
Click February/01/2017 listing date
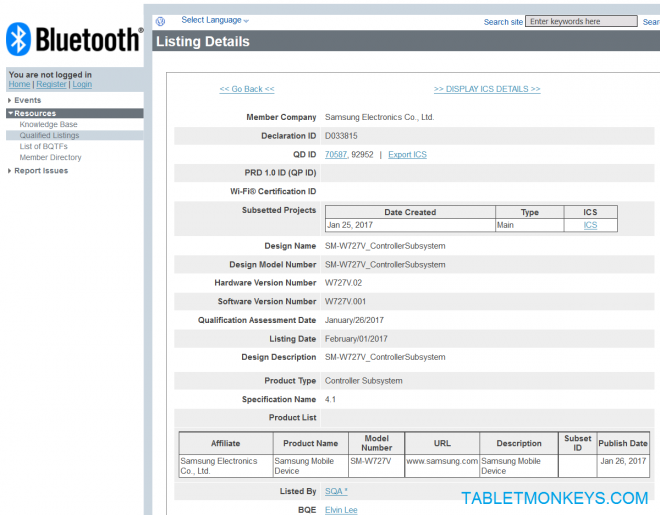coord(356,339)
